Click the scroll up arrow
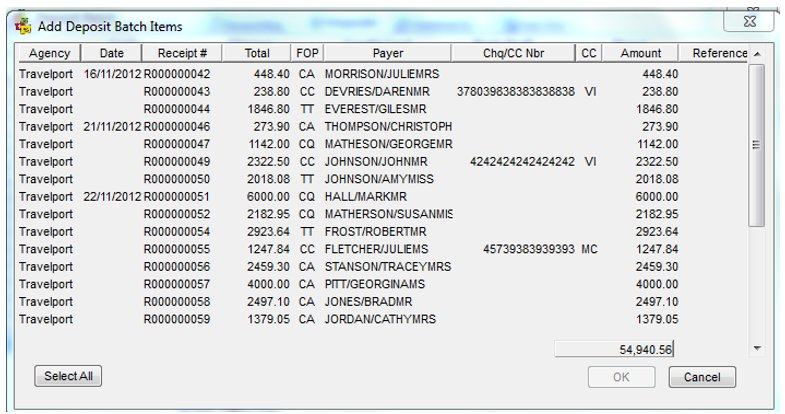Image resolution: width=785 pixels, height=414 pixels. pyautogui.click(x=757, y=54)
